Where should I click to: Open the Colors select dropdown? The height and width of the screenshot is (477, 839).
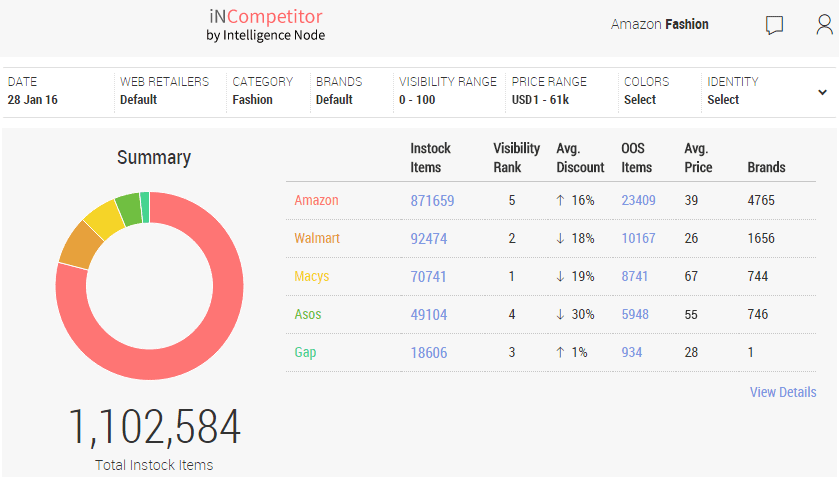(646, 90)
